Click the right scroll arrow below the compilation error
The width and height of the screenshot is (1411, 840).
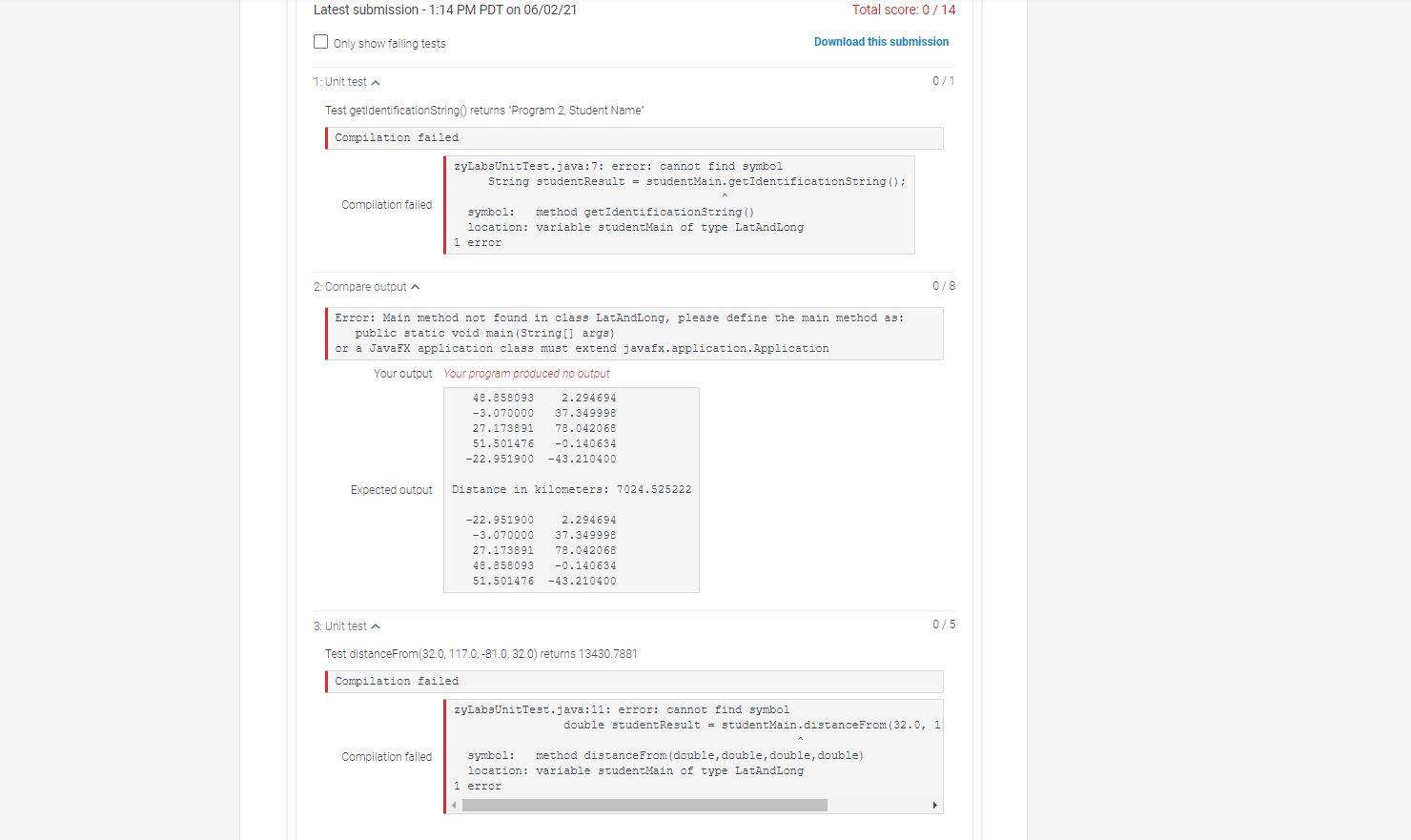(x=935, y=805)
